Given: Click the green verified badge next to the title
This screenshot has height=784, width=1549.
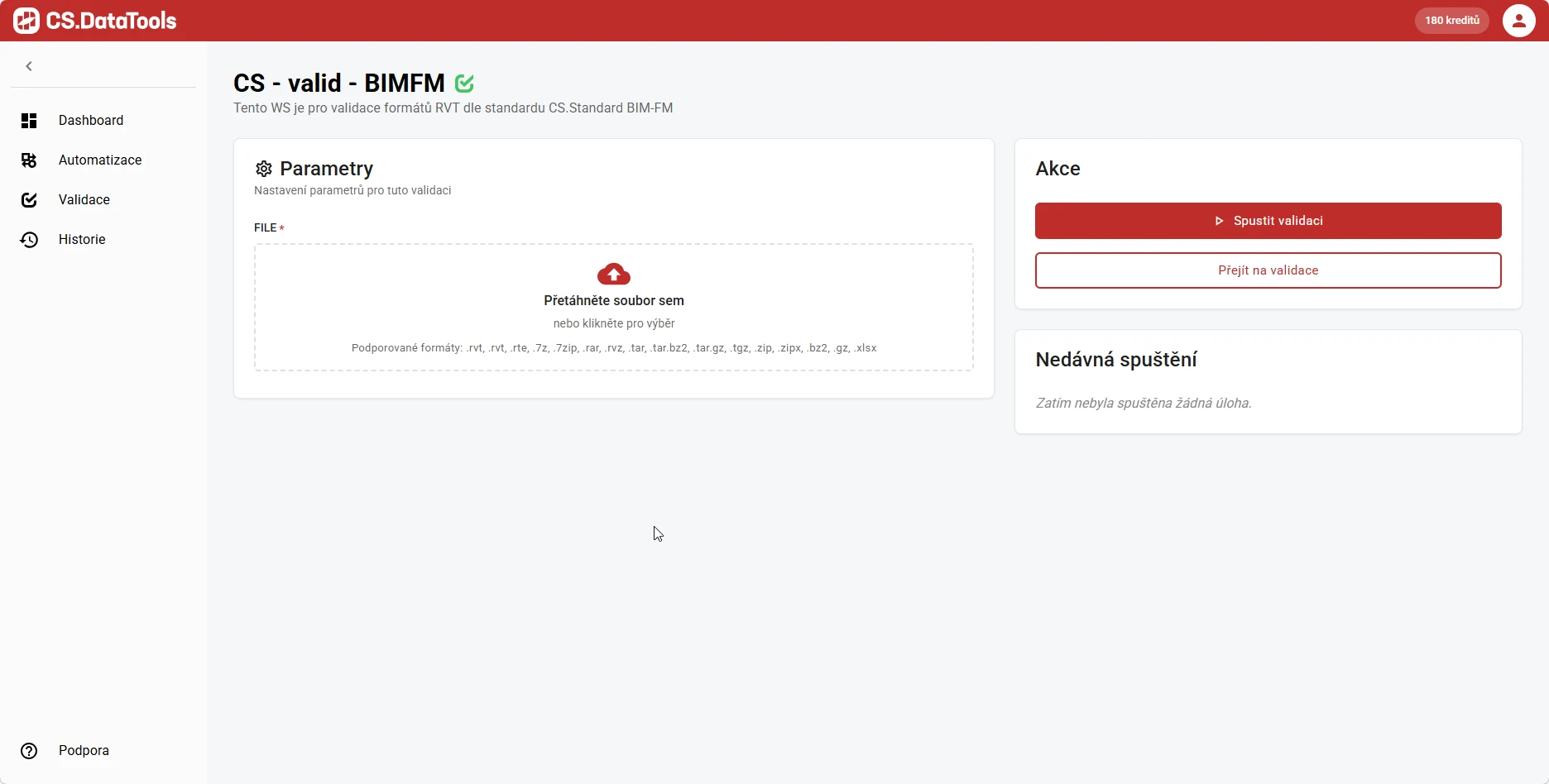Looking at the screenshot, I should click(465, 84).
